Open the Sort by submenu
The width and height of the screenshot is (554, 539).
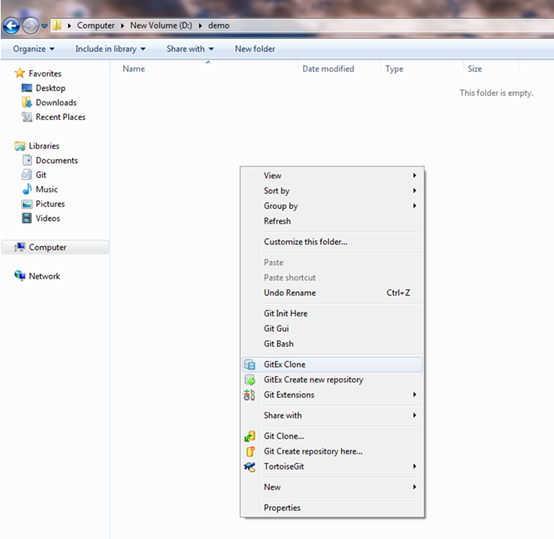pyautogui.click(x=332, y=191)
